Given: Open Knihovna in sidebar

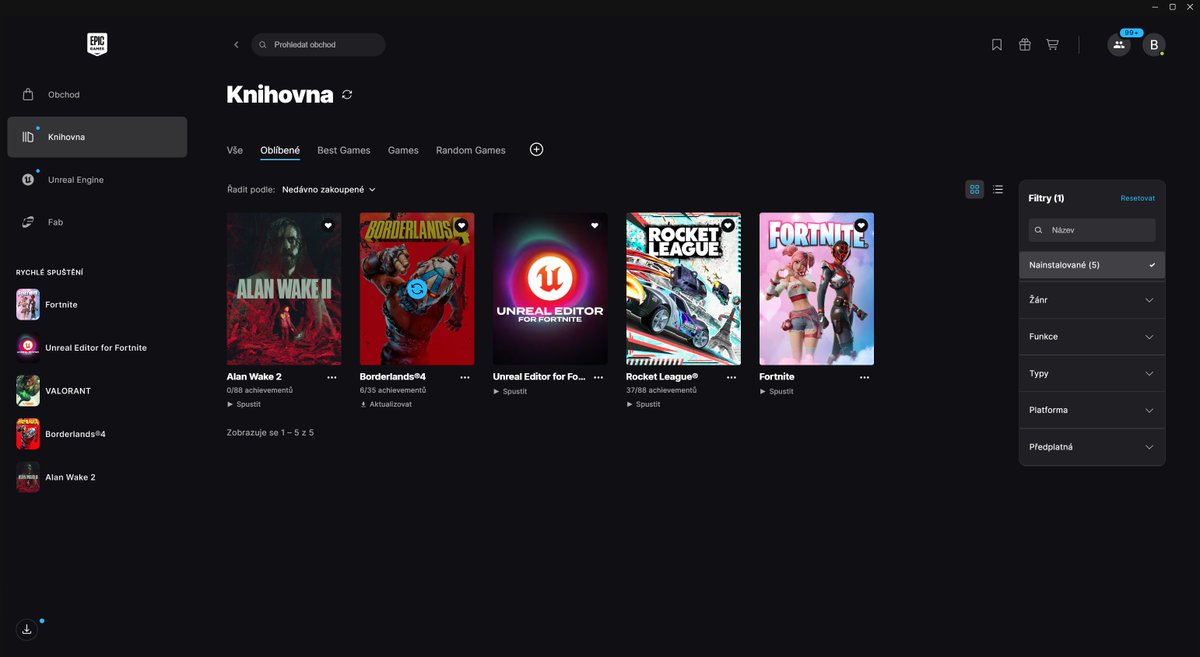Looking at the screenshot, I should click(97, 137).
